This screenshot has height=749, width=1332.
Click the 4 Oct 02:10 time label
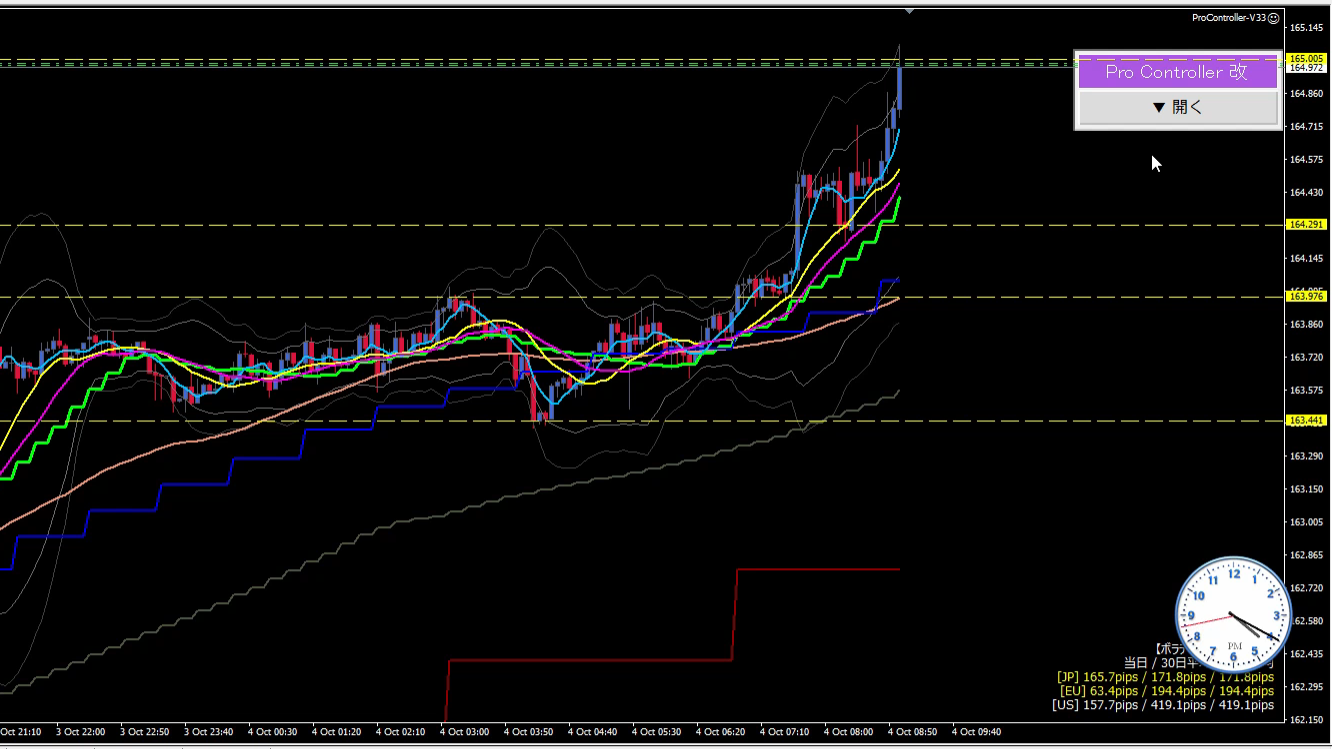401,732
